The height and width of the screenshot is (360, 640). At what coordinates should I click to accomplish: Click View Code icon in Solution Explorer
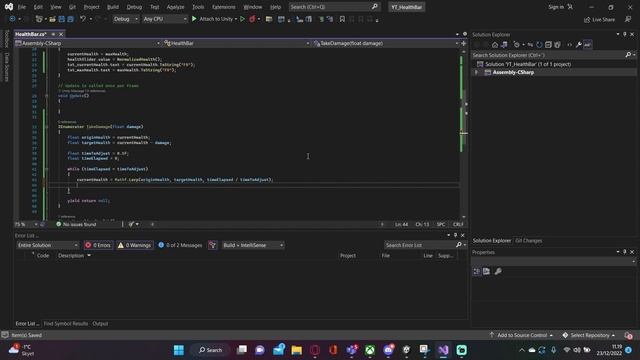(x=569, y=45)
